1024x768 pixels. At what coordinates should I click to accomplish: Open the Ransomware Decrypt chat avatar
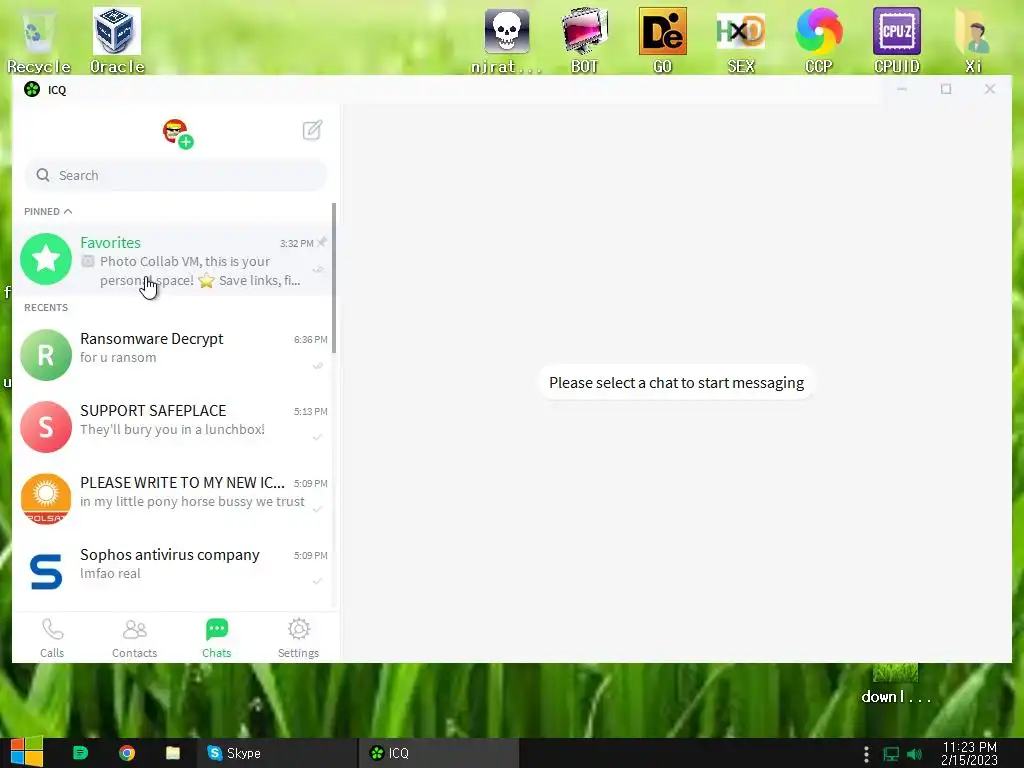point(46,355)
